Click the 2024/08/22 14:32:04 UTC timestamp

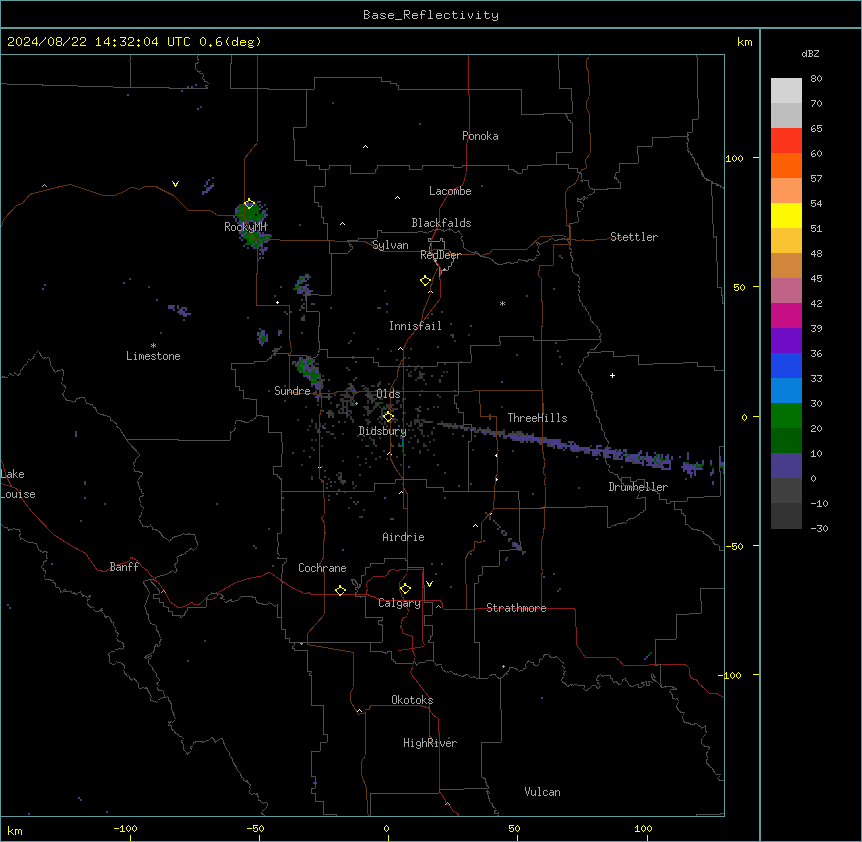pos(99,42)
